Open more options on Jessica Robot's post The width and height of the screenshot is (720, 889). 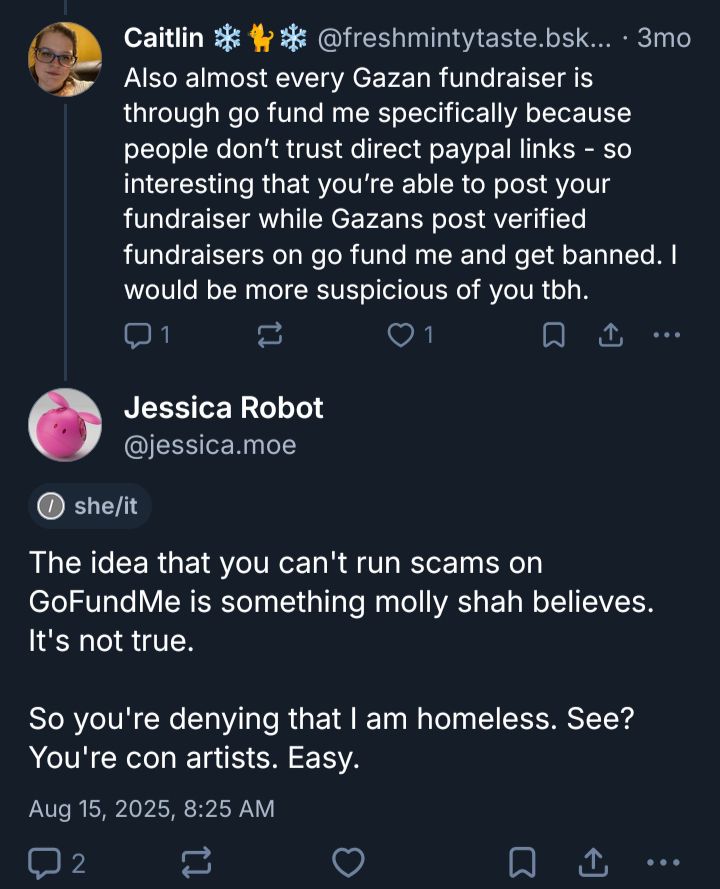pyautogui.click(x=665, y=861)
